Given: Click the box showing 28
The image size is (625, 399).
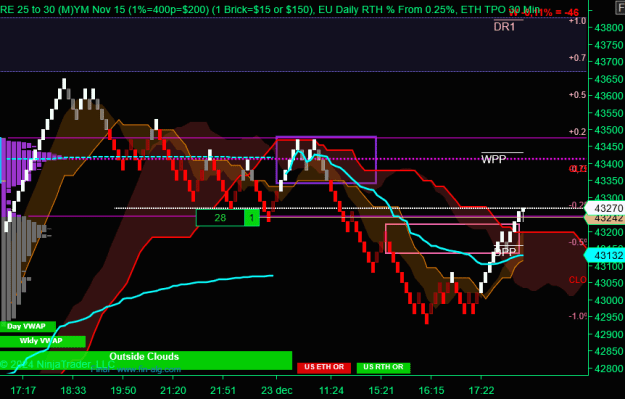Looking at the screenshot, I should click(220, 218).
